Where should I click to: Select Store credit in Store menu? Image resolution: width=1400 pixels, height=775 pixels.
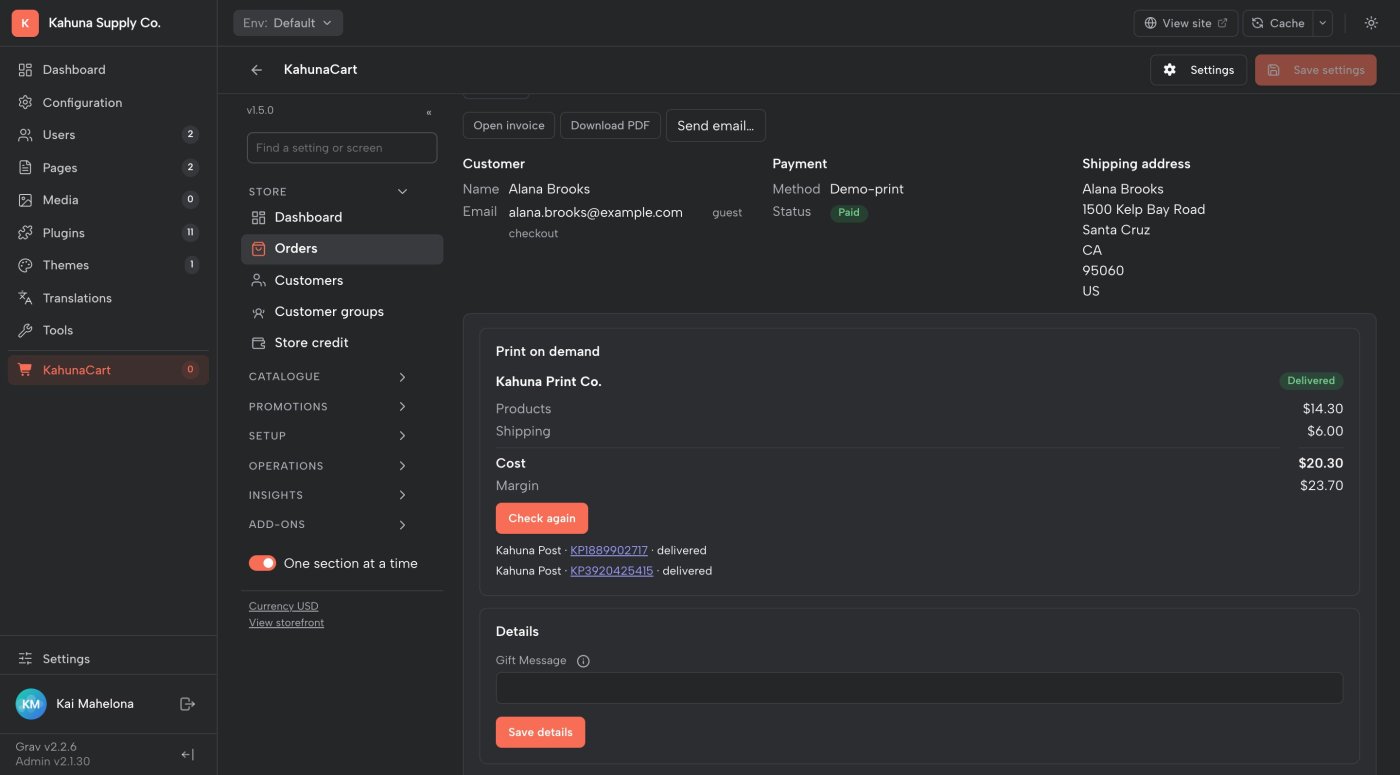coord(342,343)
